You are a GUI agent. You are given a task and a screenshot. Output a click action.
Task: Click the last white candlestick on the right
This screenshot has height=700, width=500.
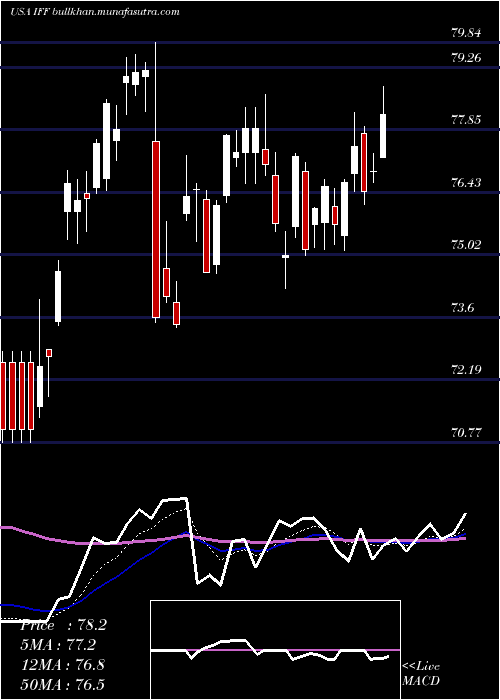click(383, 136)
